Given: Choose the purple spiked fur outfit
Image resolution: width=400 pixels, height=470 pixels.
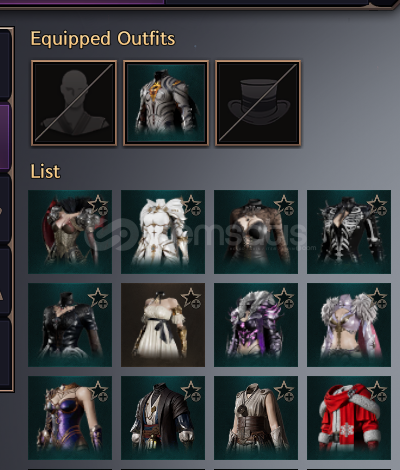Looking at the screenshot, I should 256,325.
